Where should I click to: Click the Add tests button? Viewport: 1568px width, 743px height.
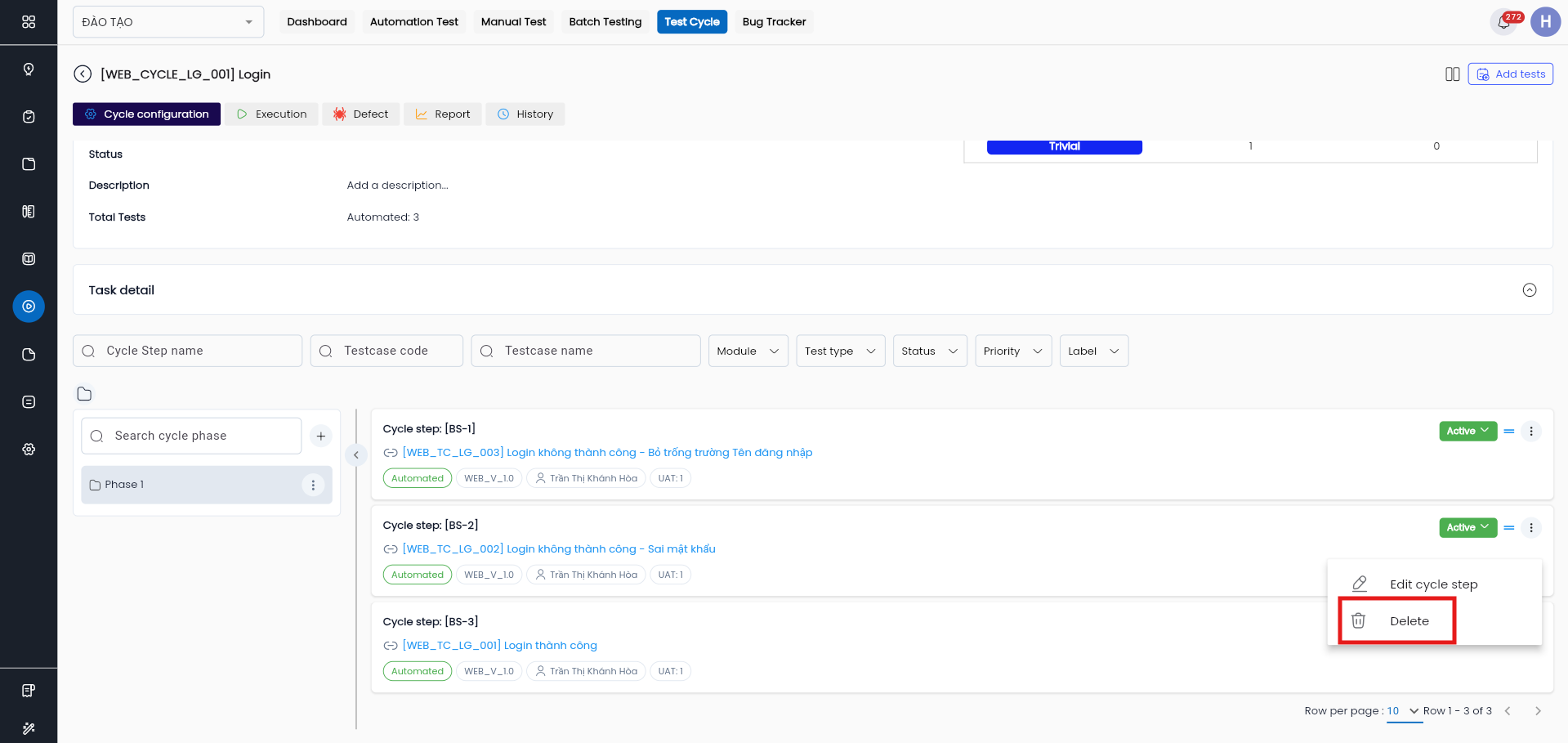coord(1510,74)
